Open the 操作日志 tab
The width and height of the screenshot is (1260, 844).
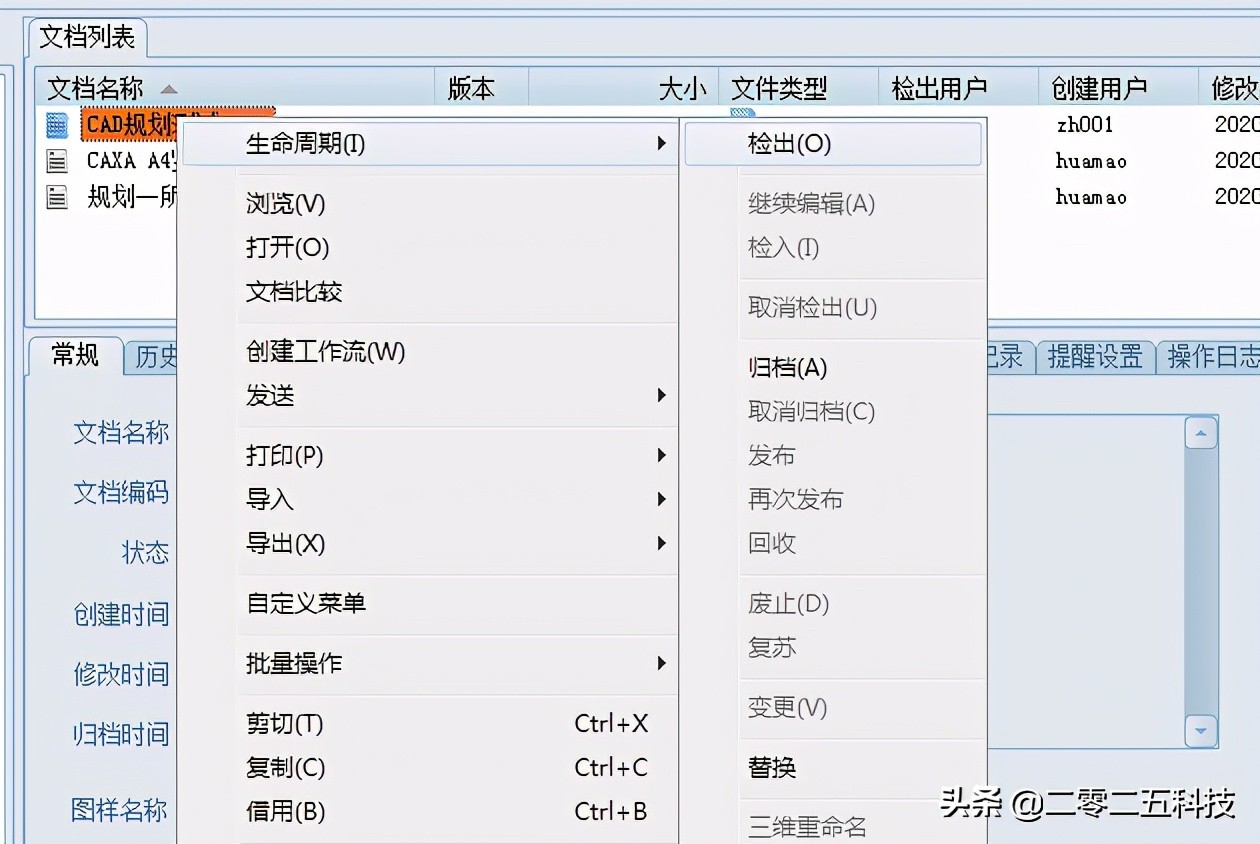tap(1211, 356)
